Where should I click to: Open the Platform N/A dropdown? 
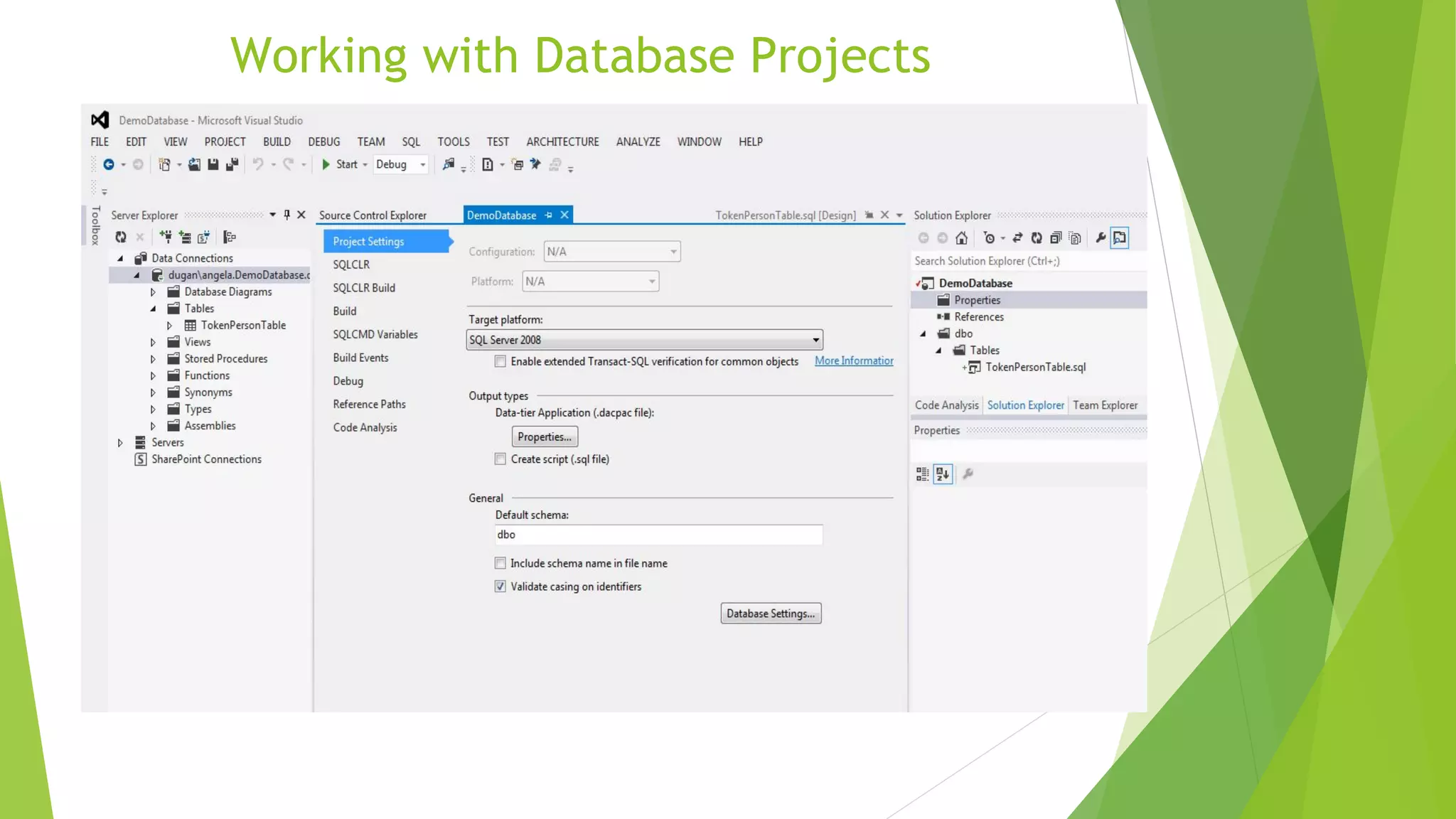click(x=591, y=282)
